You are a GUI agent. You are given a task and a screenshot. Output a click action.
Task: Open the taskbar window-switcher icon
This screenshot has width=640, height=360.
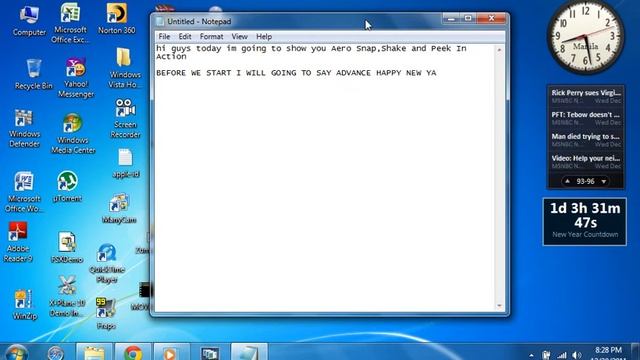210,353
